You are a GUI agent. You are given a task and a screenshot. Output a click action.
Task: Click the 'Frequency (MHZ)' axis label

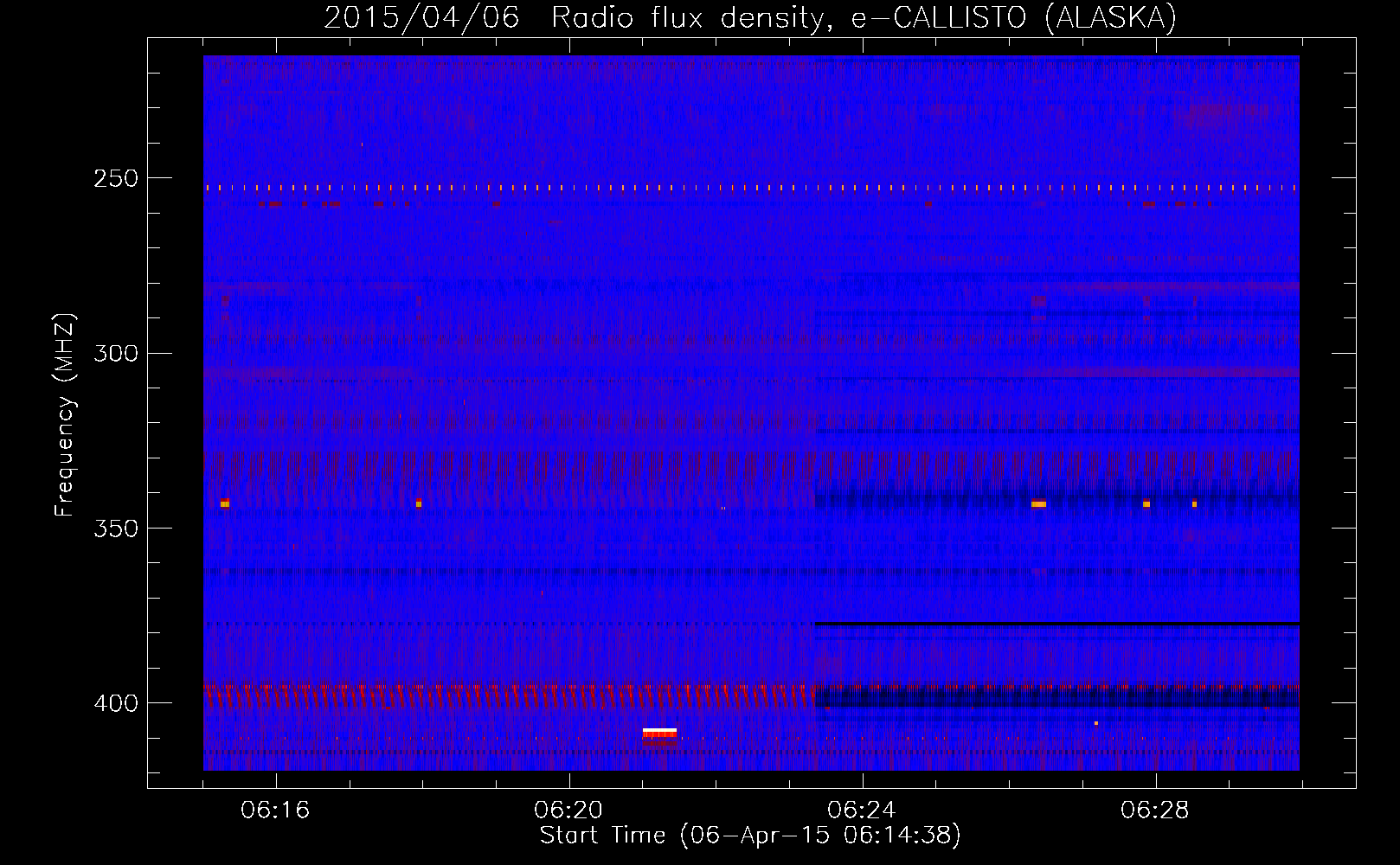pyautogui.click(x=65, y=414)
